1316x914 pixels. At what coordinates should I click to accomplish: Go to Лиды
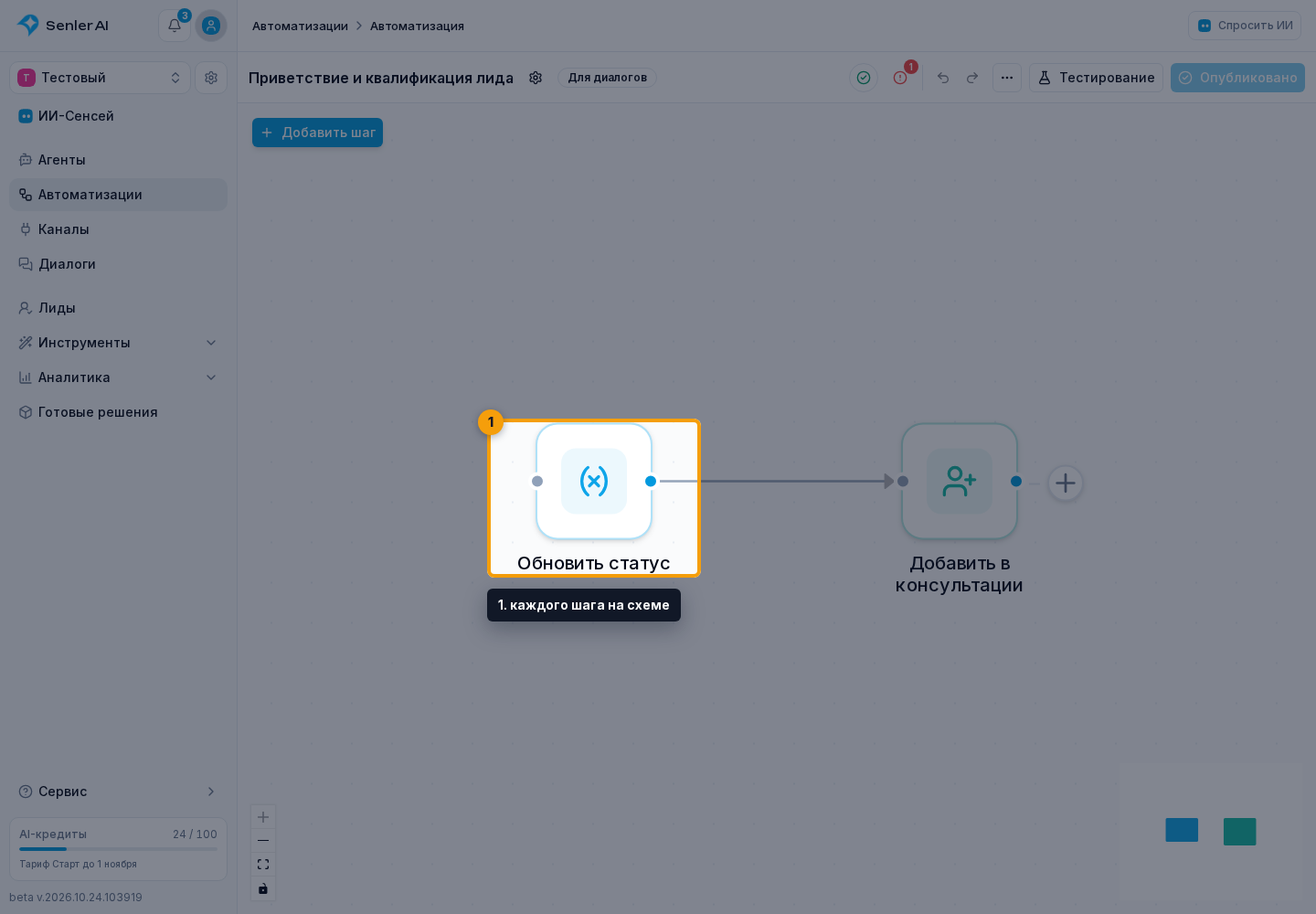tap(119, 308)
